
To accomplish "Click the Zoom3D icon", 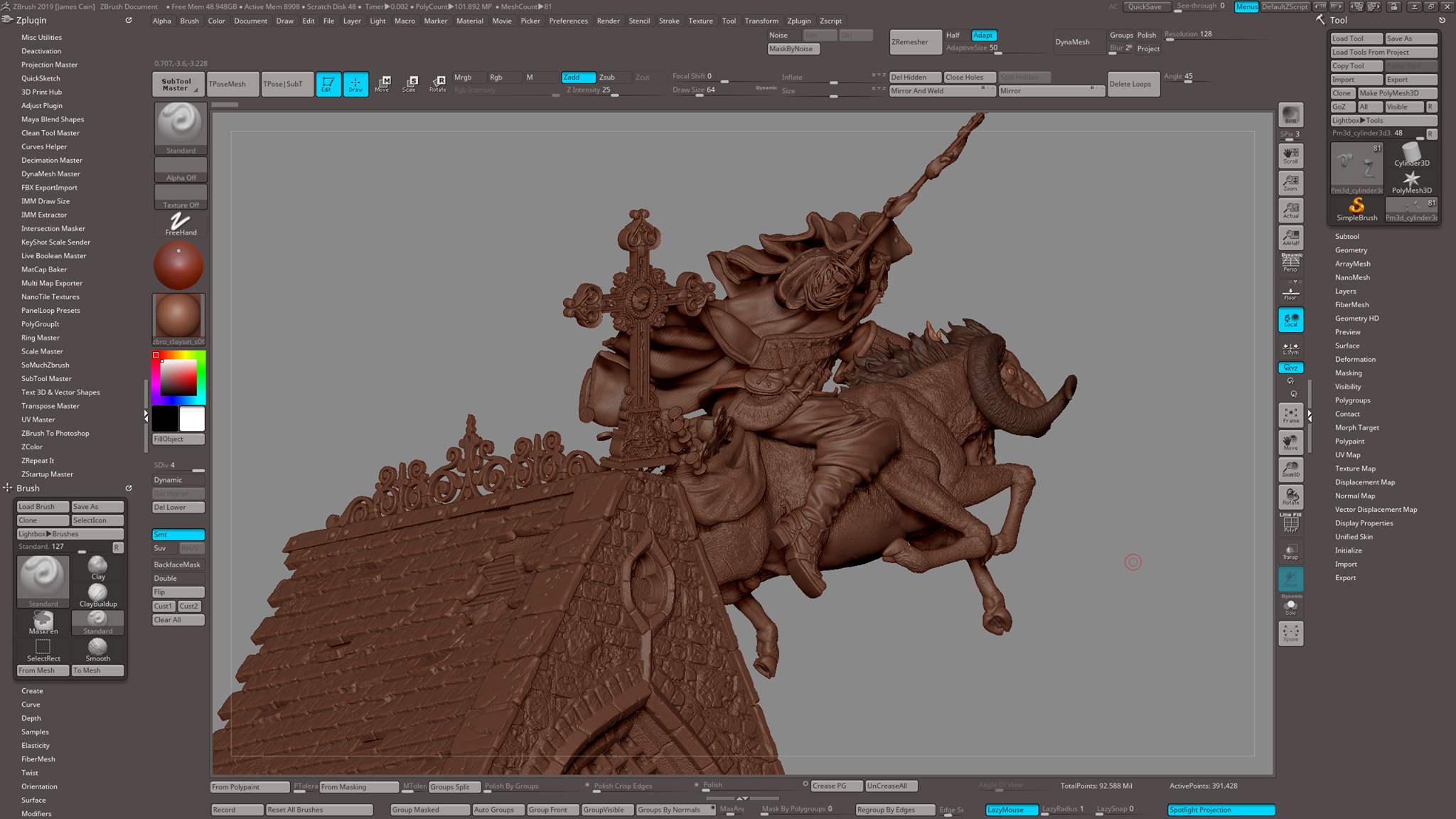I will [x=1290, y=470].
